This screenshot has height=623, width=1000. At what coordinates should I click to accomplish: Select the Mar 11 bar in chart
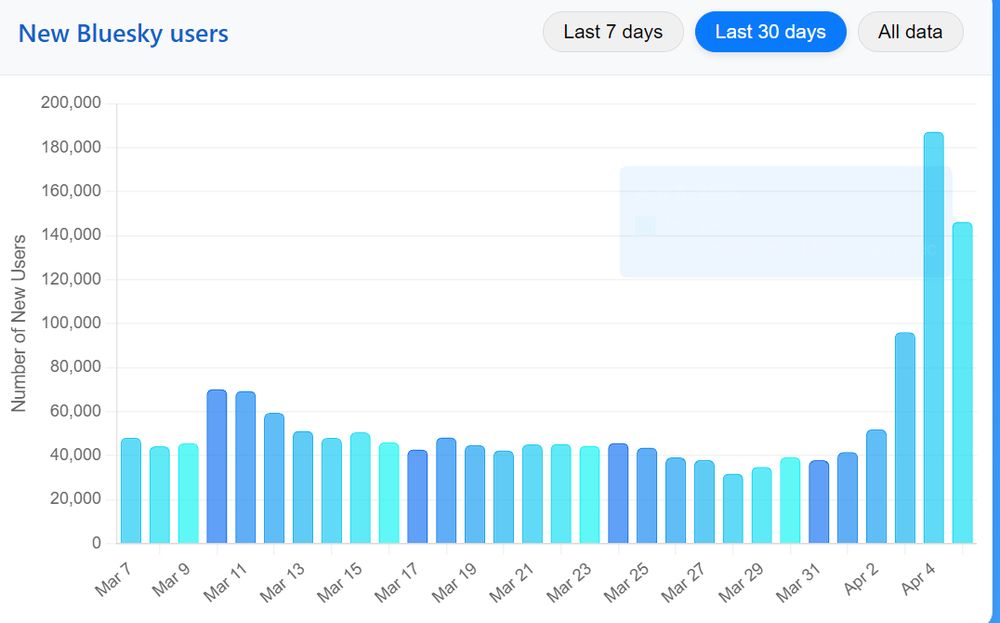246,467
